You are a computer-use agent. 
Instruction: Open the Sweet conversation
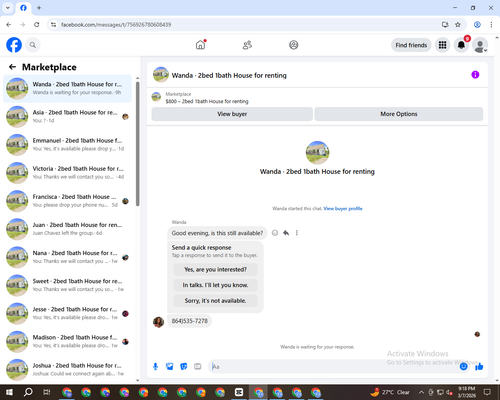[x=67, y=285]
